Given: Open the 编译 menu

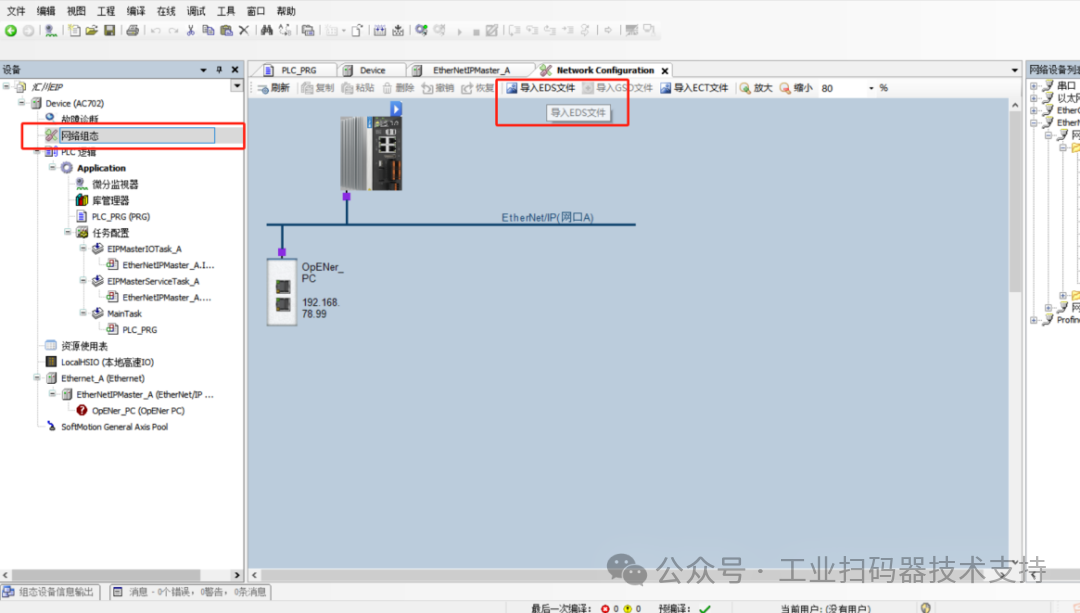Looking at the screenshot, I should (136, 11).
